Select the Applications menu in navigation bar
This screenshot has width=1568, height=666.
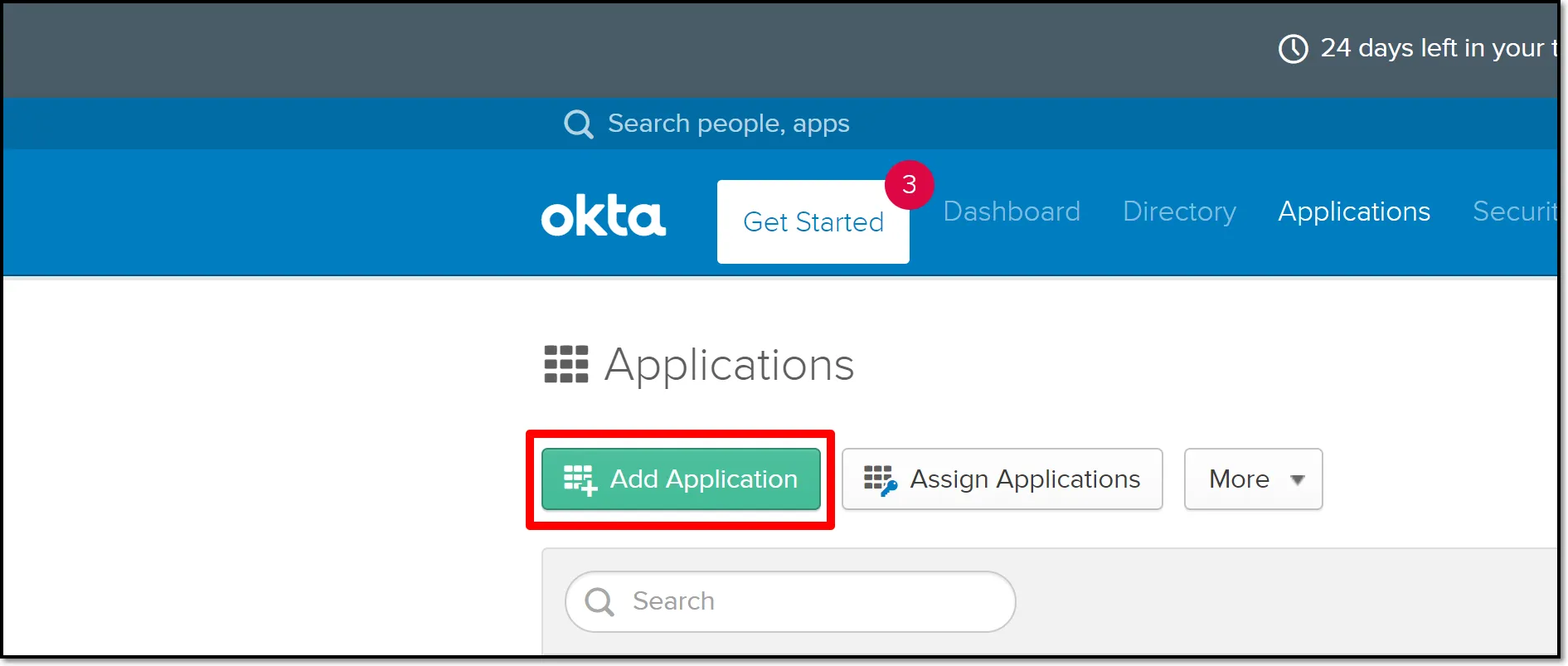1354,211
